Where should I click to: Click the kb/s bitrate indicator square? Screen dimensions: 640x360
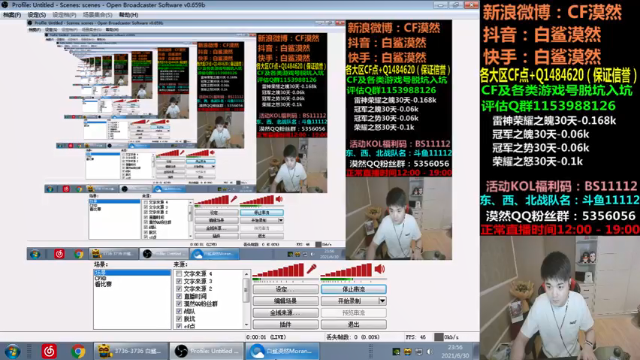point(438,337)
